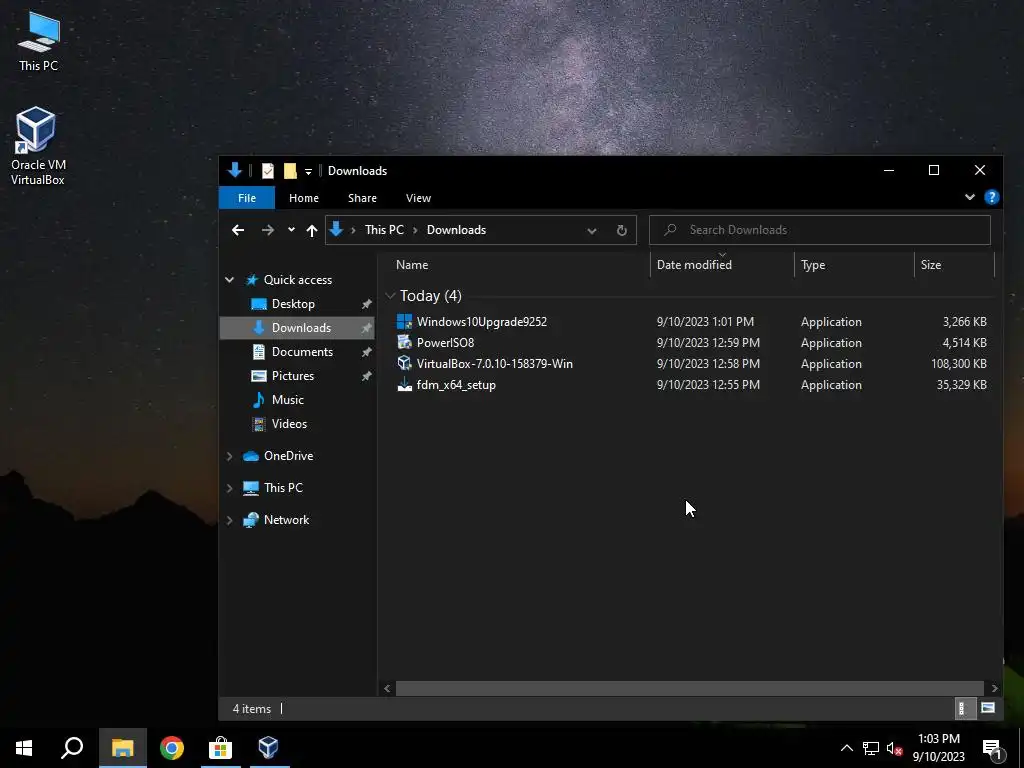Image resolution: width=1024 pixels, height=768 pixels.
Task: Open Desktop in the navigation pane
Action: click(293, 304)
